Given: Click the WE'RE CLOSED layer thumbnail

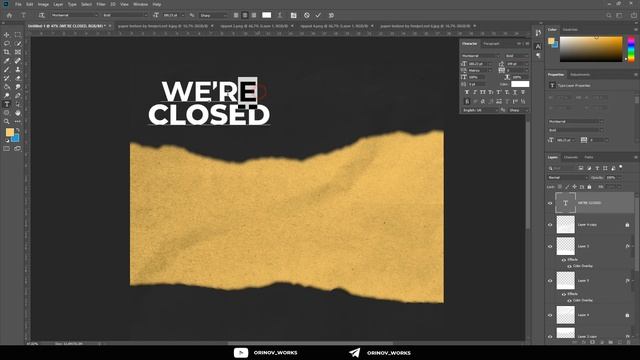Looking at the screenshot, I should pos(565,203).
